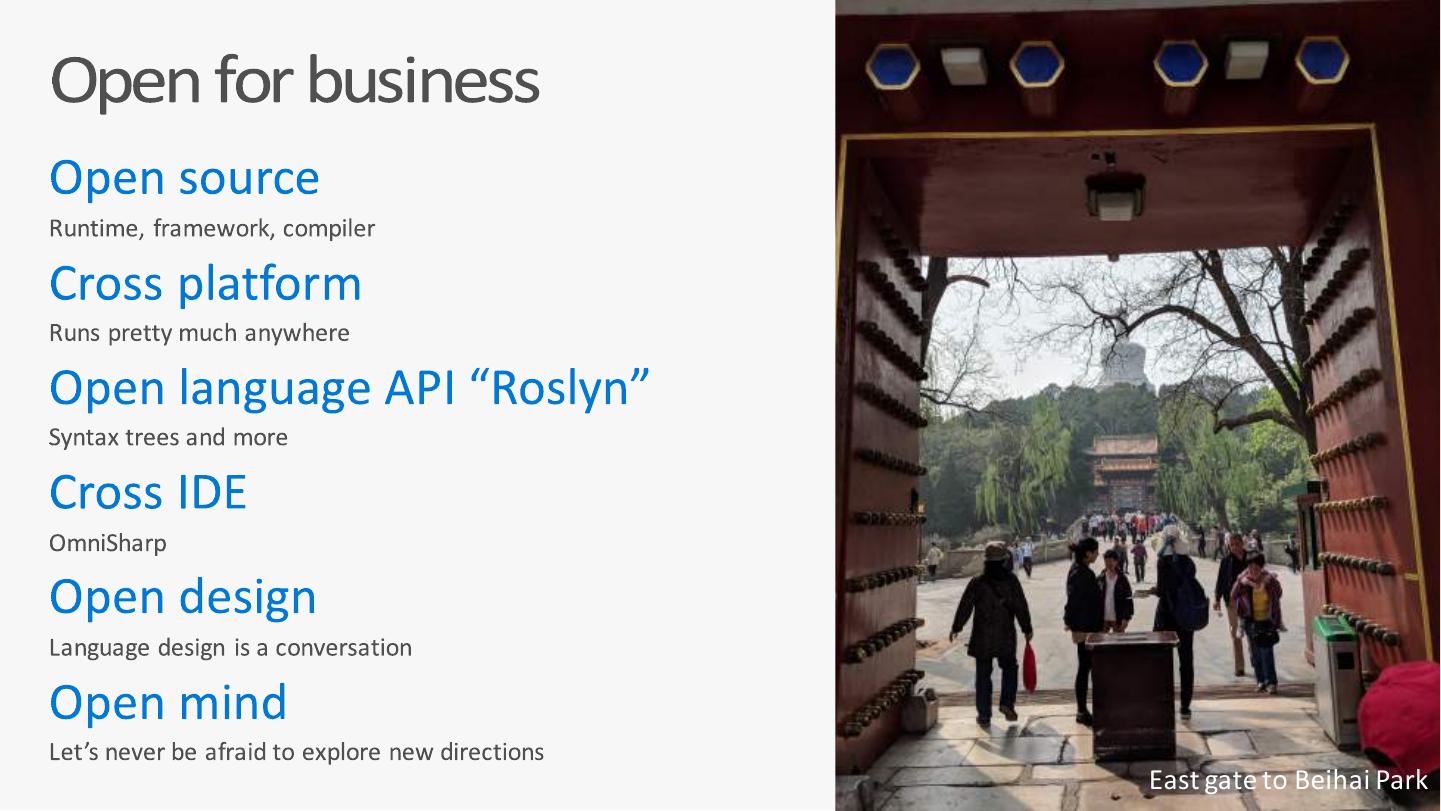Select the "Open mind" heading

(x=168, y=702)
